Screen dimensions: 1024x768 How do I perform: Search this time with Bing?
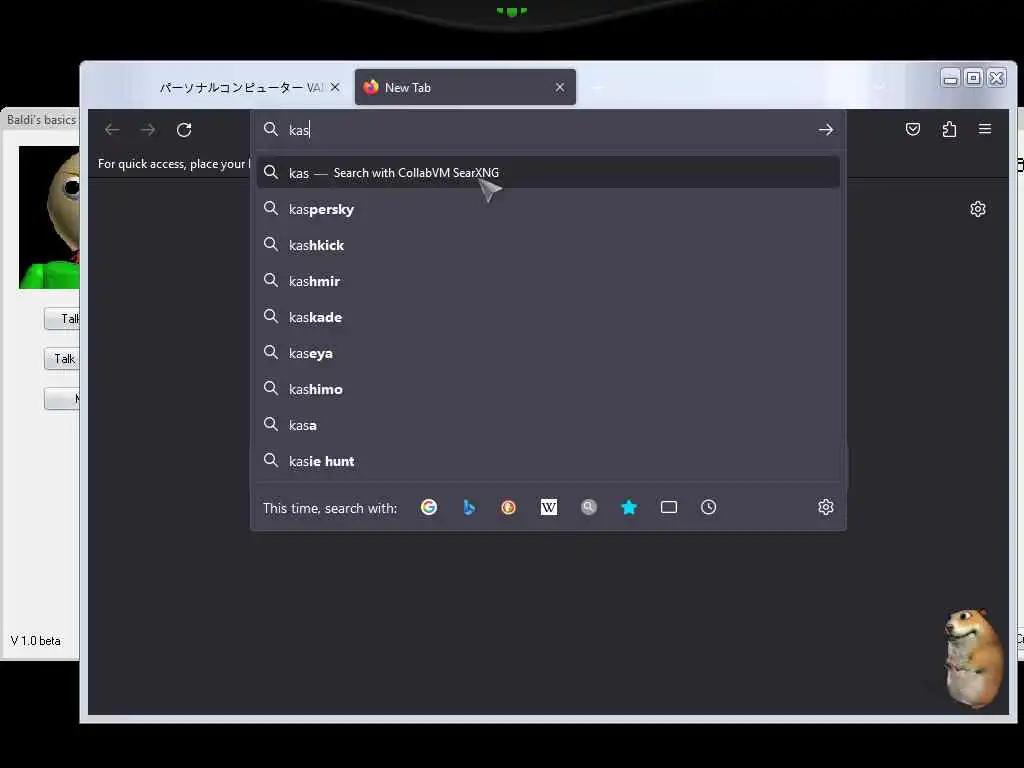469,507
